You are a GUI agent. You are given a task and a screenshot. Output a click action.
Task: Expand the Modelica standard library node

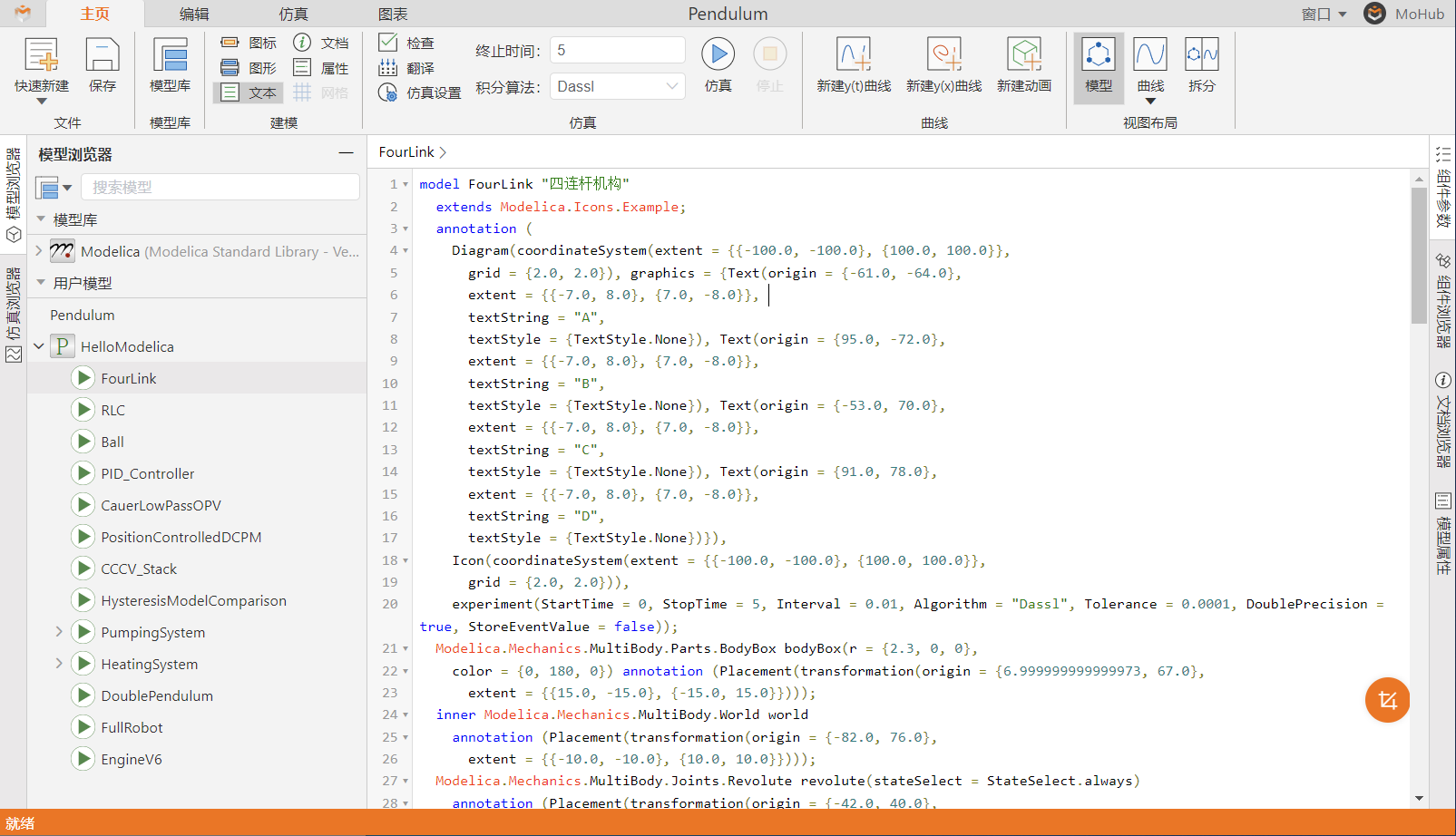pyautogui.click(x=39, y=251)
